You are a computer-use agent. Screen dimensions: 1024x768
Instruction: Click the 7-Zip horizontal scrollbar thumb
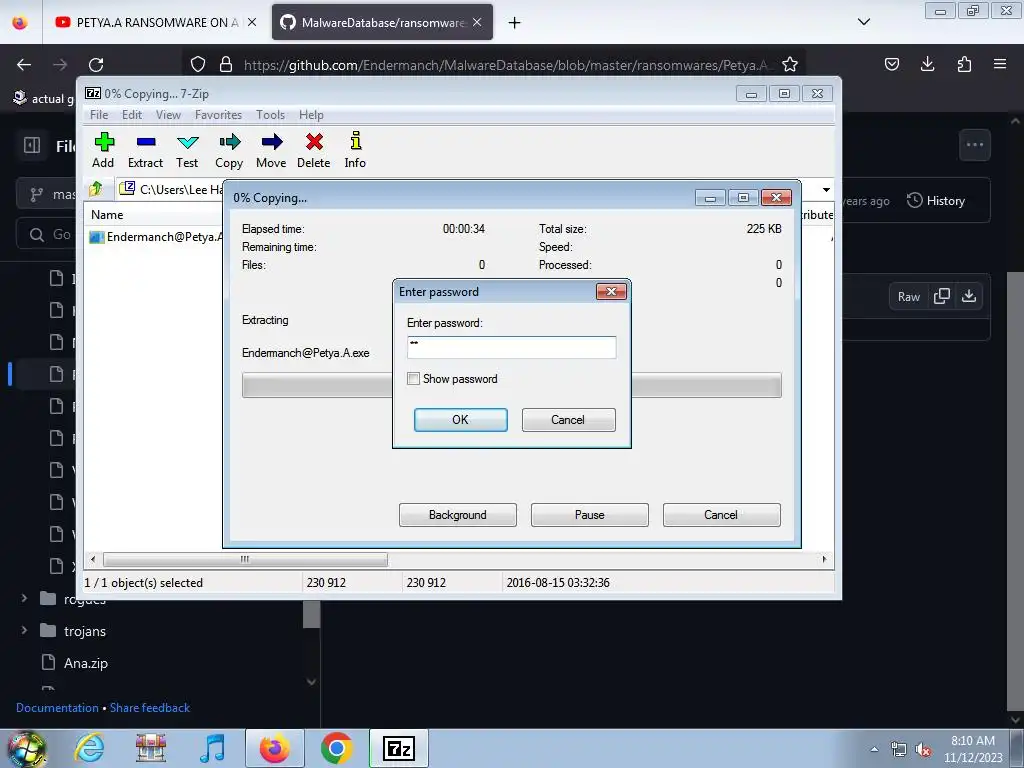tap(245, 560)
